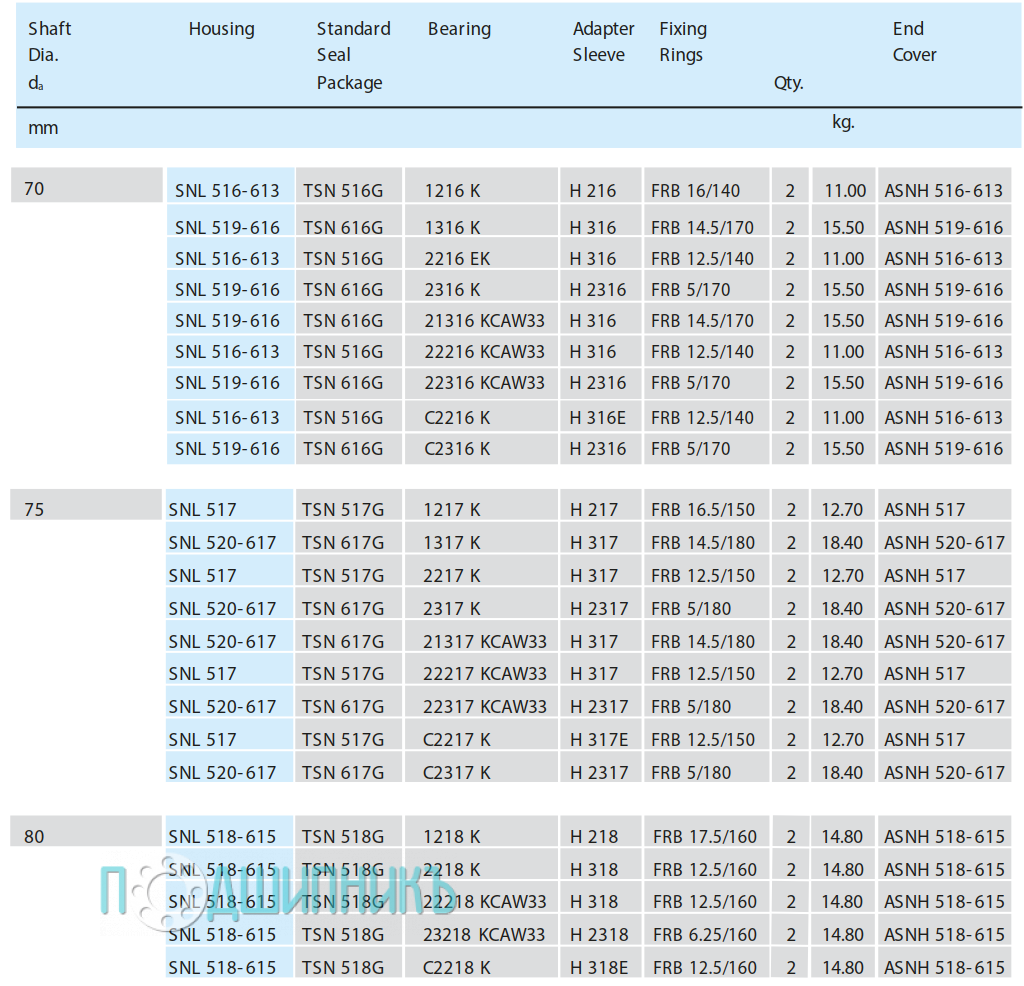Screen dimensions: 1024x986
Task: Select bearing cell "1317 K"
Action: coord(482,539)
